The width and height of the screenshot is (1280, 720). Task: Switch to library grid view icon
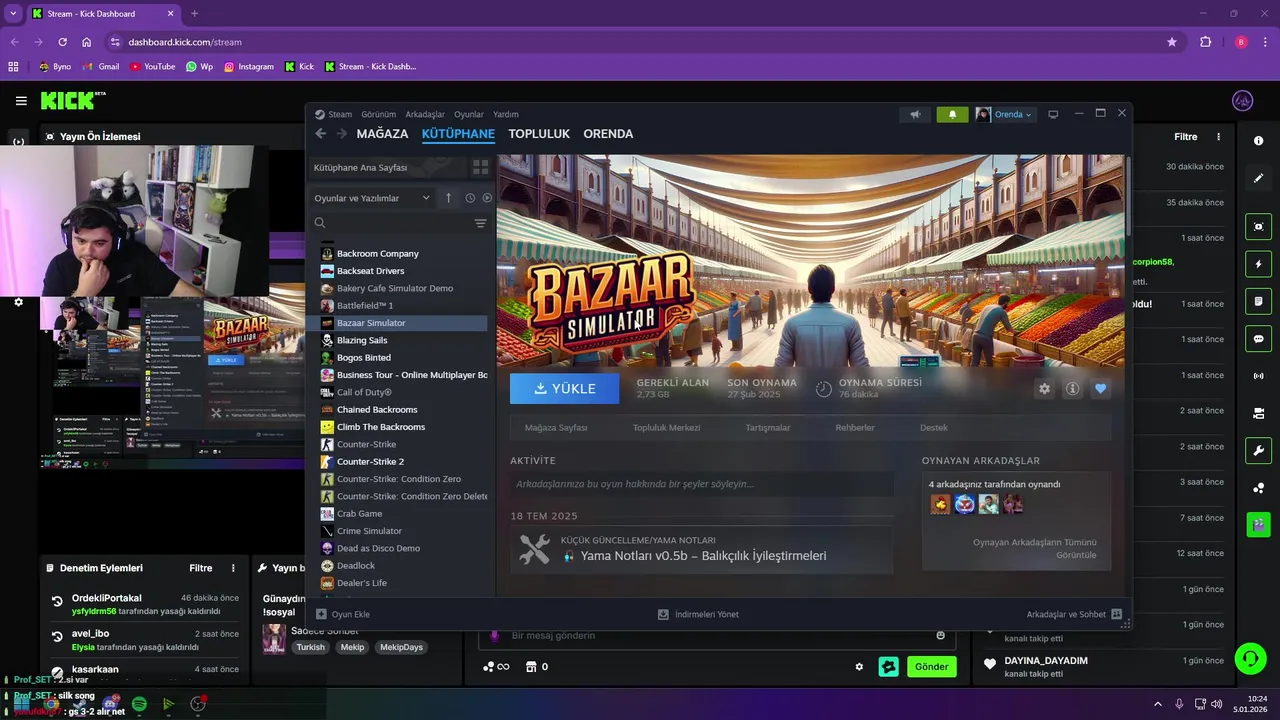coord(480,167)
